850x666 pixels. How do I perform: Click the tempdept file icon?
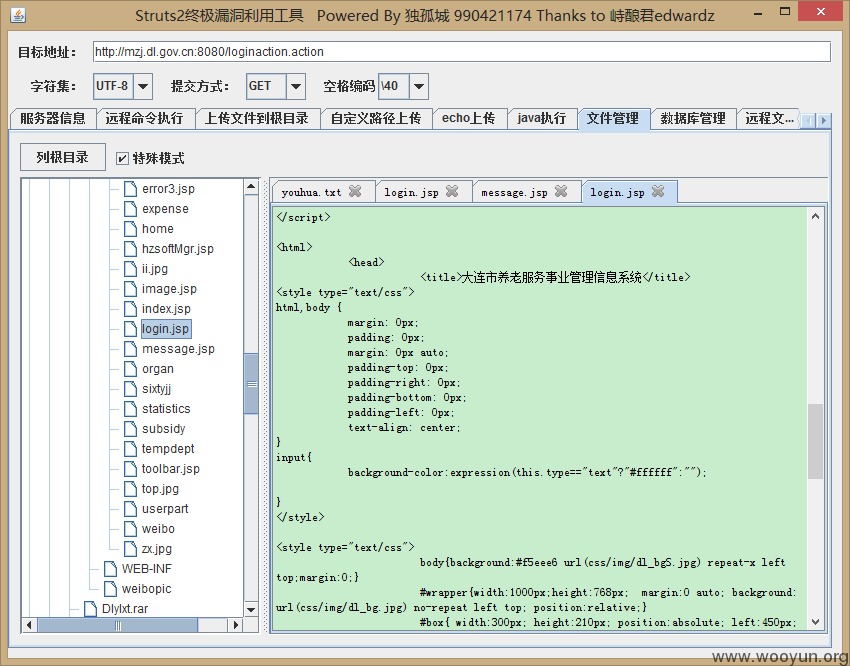tap(130, 449)
